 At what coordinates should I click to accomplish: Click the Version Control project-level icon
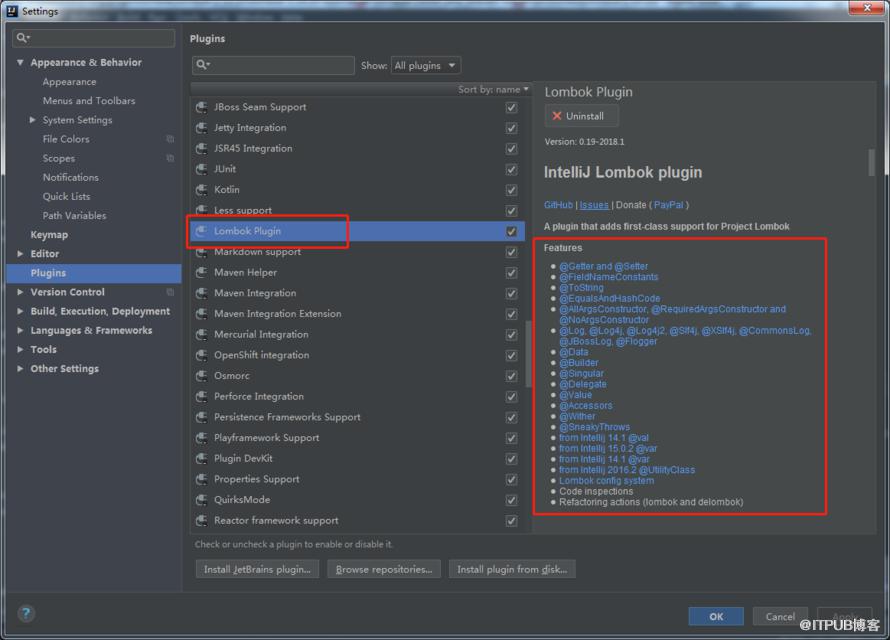tap(170, 292)
